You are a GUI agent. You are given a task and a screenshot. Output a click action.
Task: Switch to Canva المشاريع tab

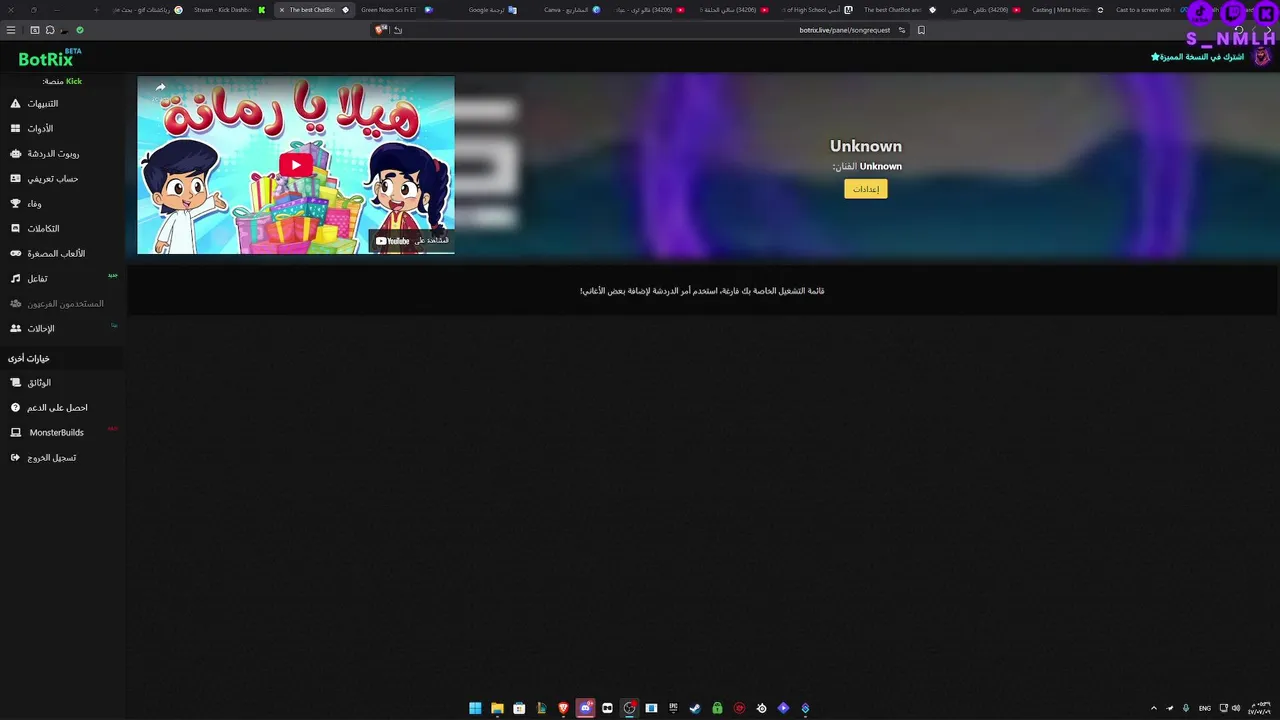[572, 10]
